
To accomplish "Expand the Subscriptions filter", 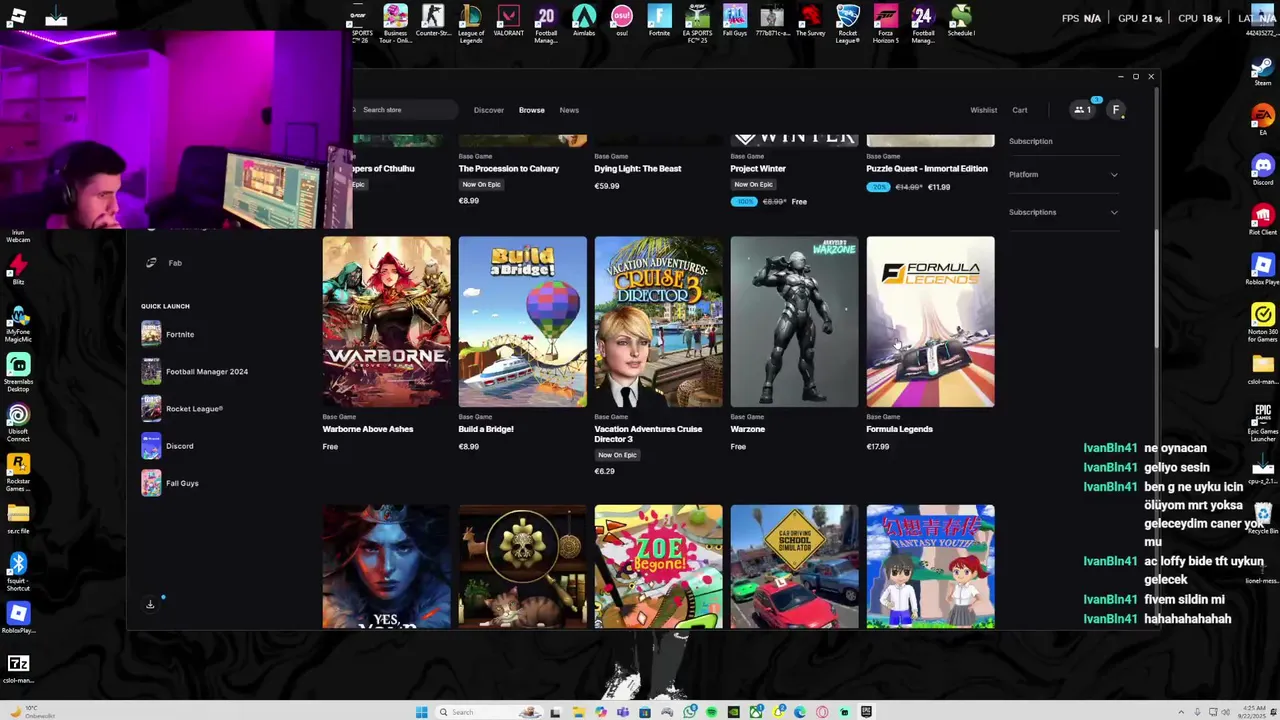I will coord(1063,212).
